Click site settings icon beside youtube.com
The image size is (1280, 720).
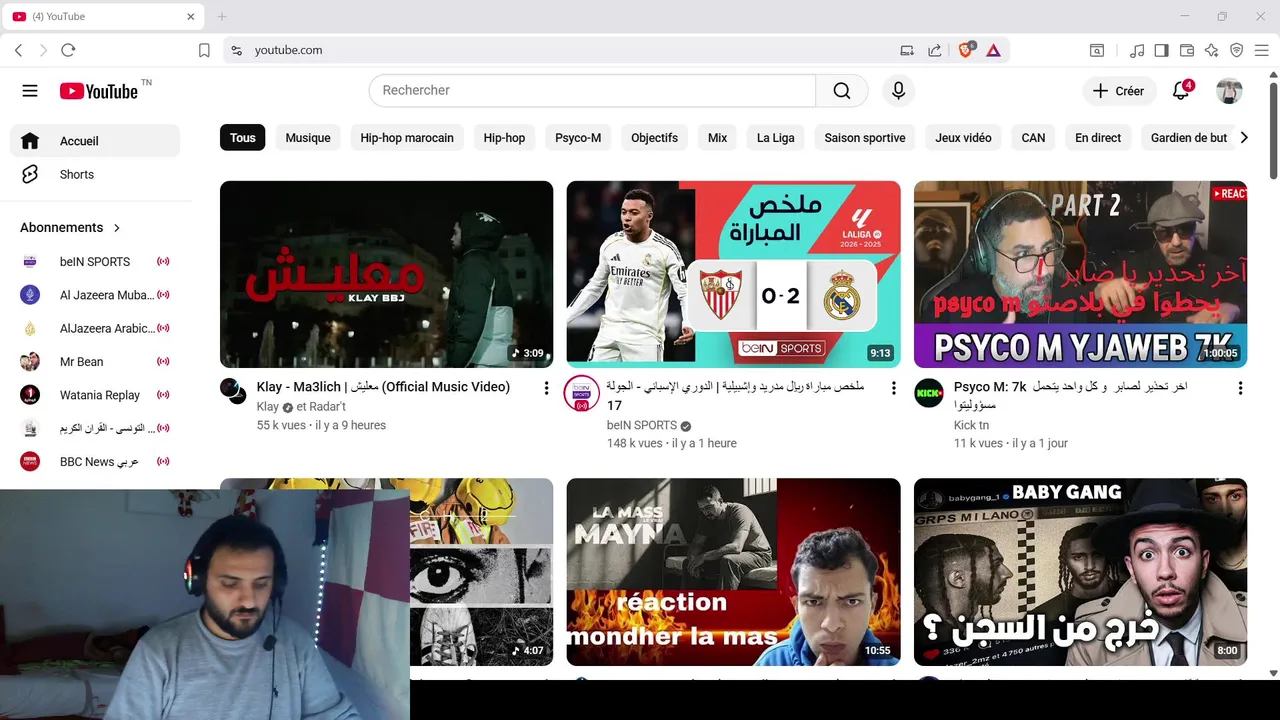click(x=236, y=50)
